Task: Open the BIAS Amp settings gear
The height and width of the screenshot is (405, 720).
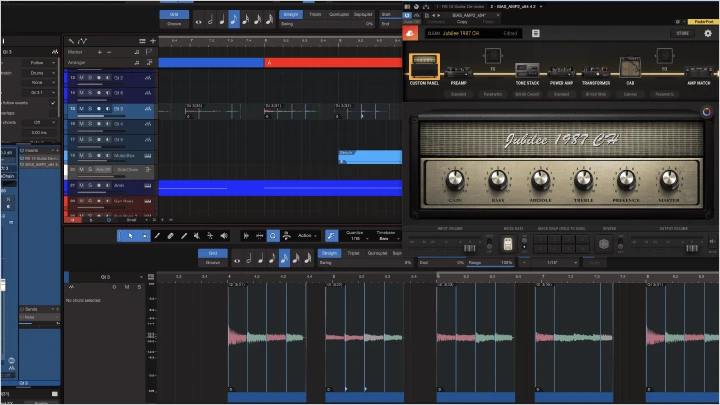Action: click(x=708, y=33)
